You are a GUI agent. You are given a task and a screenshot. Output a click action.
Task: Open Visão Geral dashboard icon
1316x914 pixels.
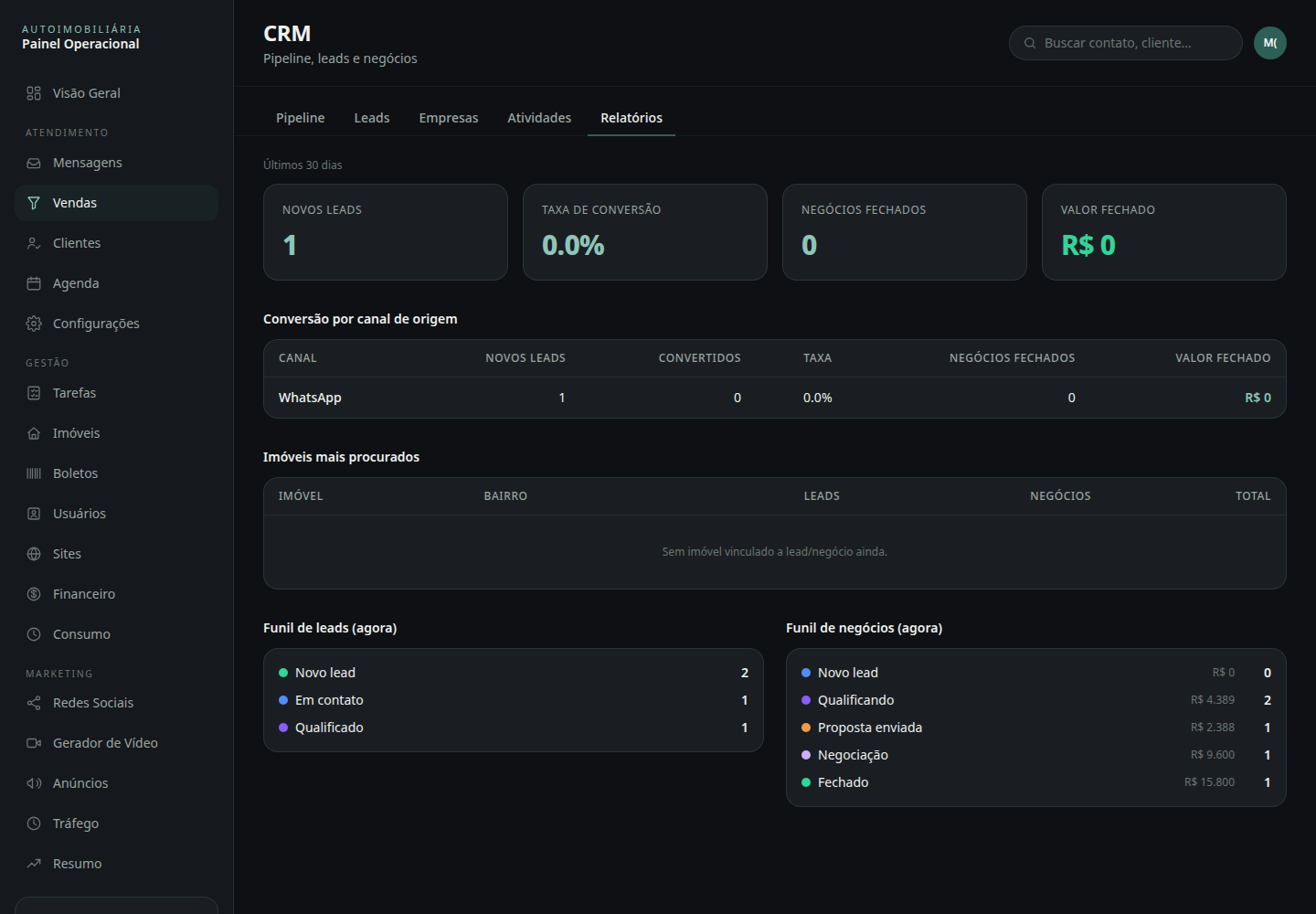[34, 93]
